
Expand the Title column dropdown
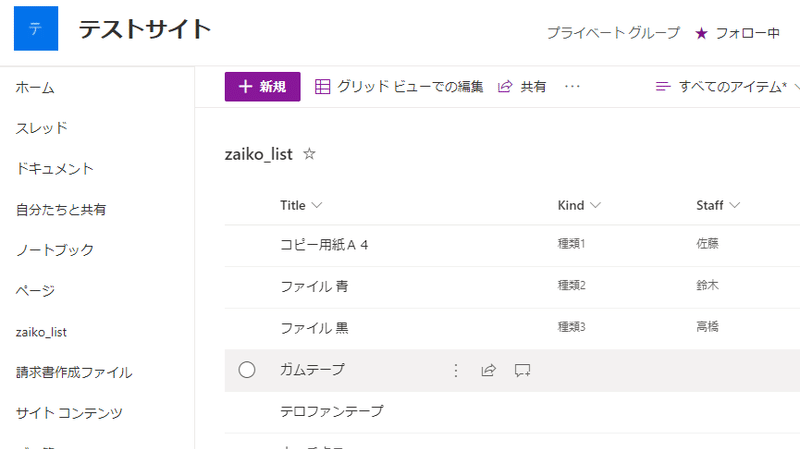[317, 206]
